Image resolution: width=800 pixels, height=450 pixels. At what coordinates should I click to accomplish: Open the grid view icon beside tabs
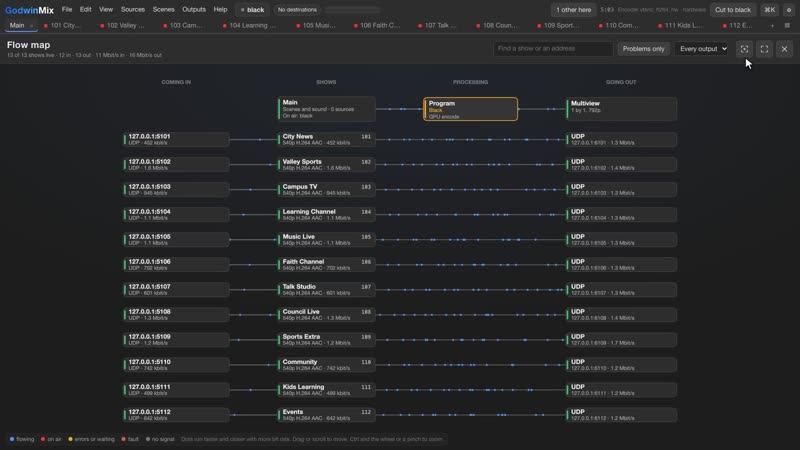click(787, 26)
